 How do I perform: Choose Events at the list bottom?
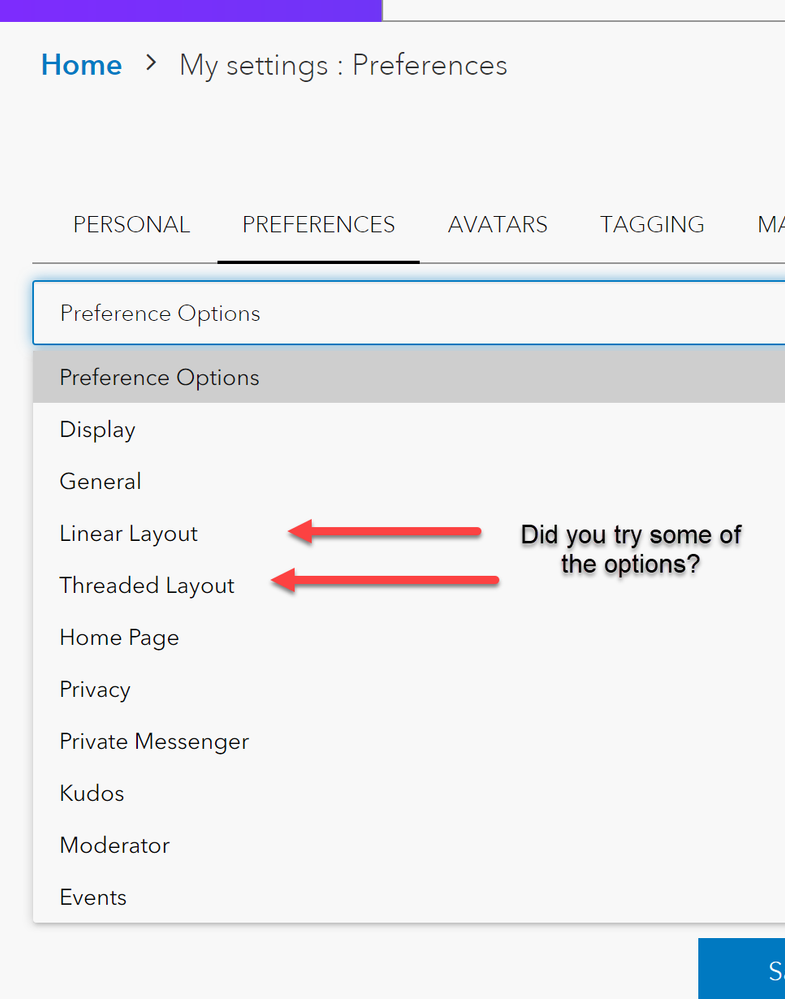(x=93, y=898)
